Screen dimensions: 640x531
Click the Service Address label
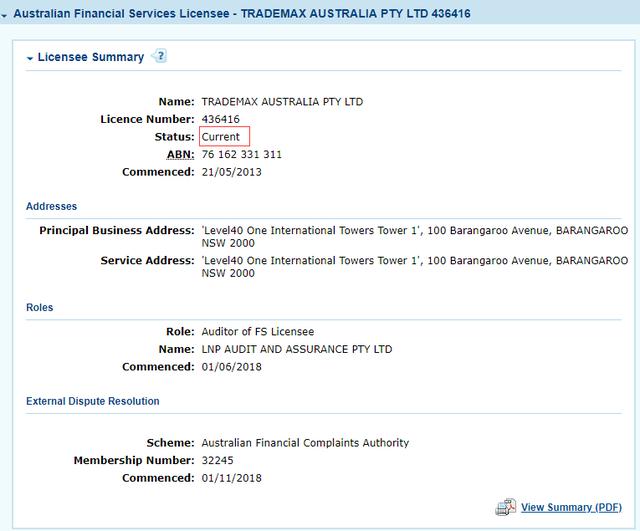point(147,261)
